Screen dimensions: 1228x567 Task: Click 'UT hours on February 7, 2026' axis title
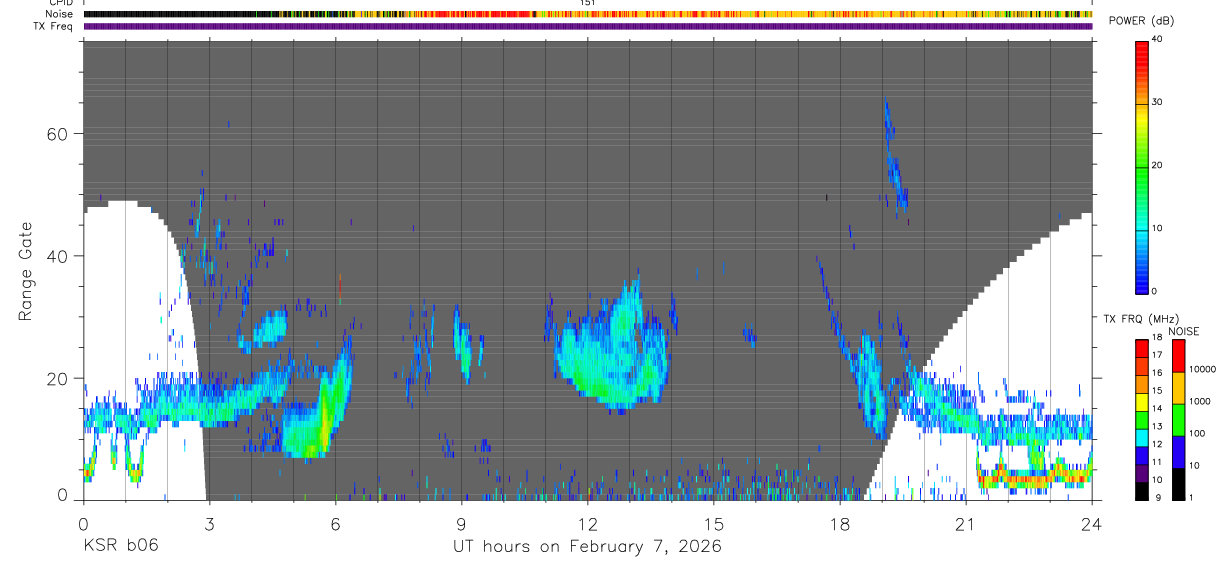pos(588,546)
